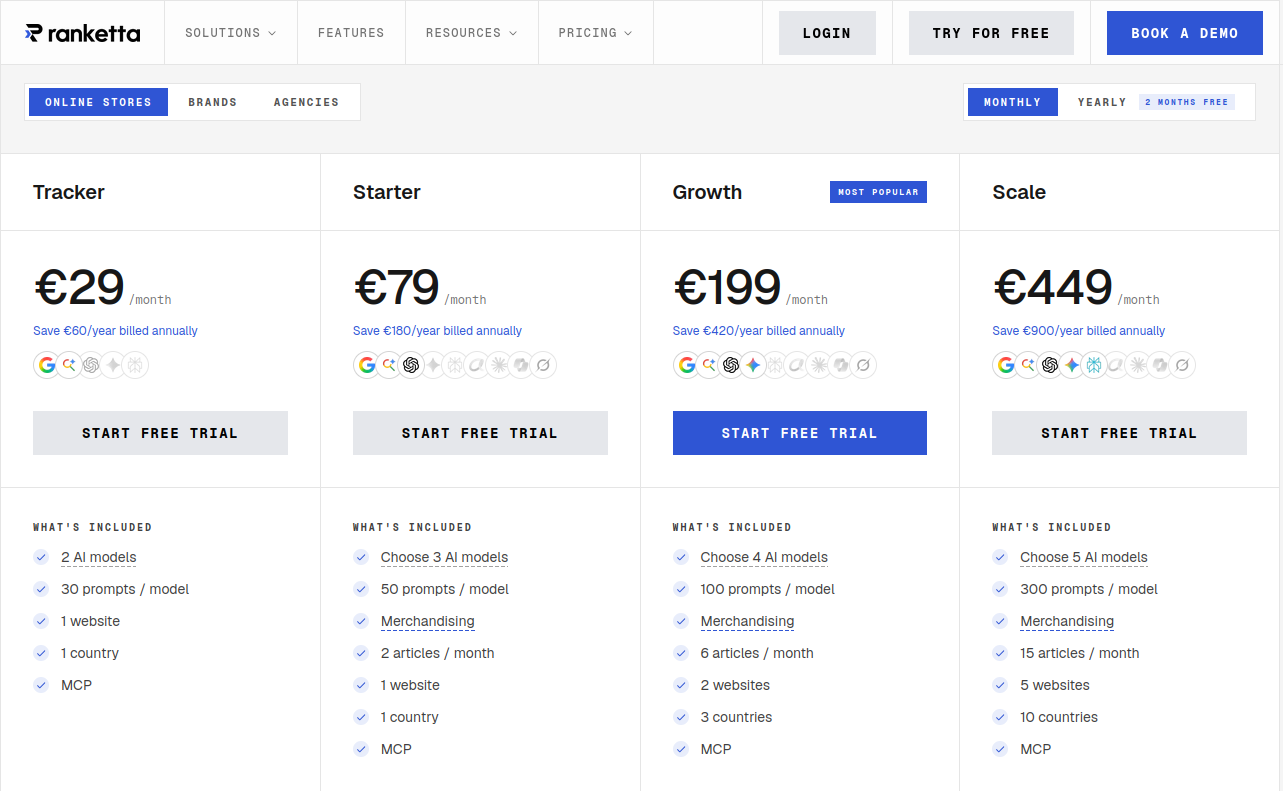Start free trial for the Tracker plan
1283x791 pixels.
click(160, 433)
